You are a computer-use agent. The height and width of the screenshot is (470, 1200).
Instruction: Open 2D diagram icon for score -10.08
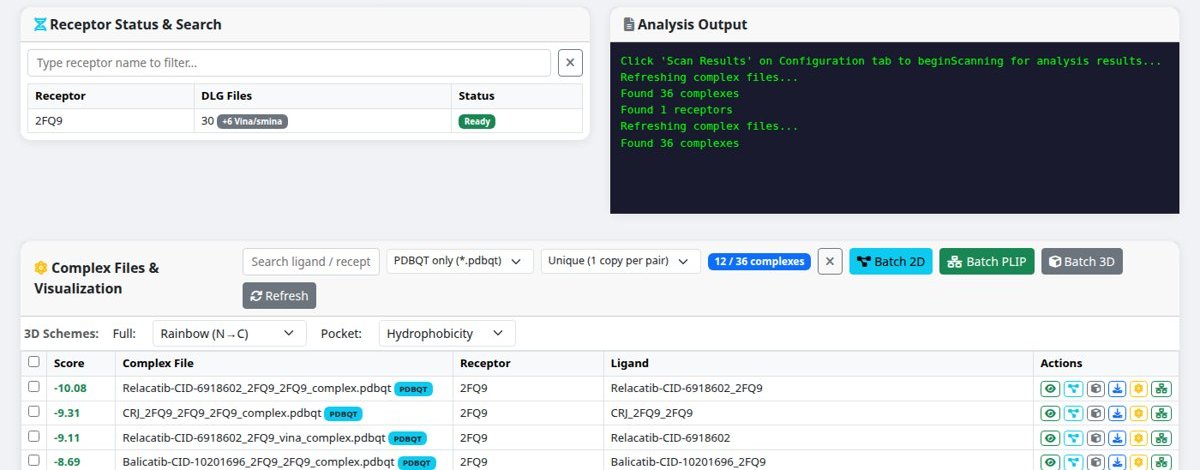tap(1073, 389)
